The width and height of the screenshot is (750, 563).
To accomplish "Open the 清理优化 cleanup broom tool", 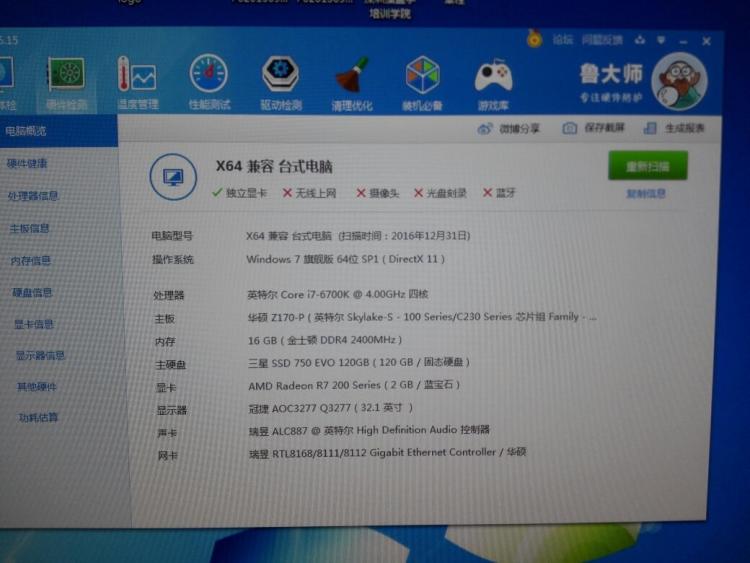I will pos(352,85).
